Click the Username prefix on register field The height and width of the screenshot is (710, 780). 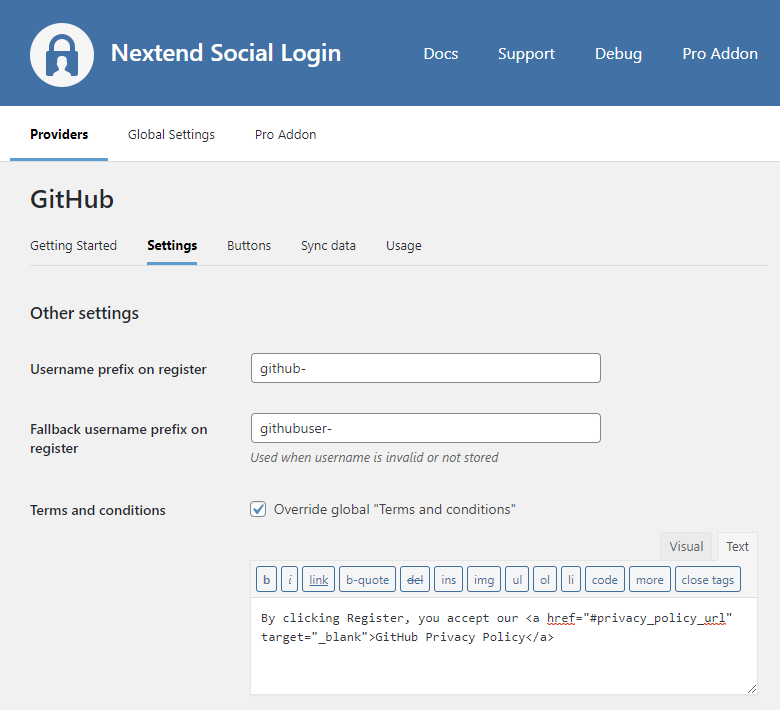point(425,368)
